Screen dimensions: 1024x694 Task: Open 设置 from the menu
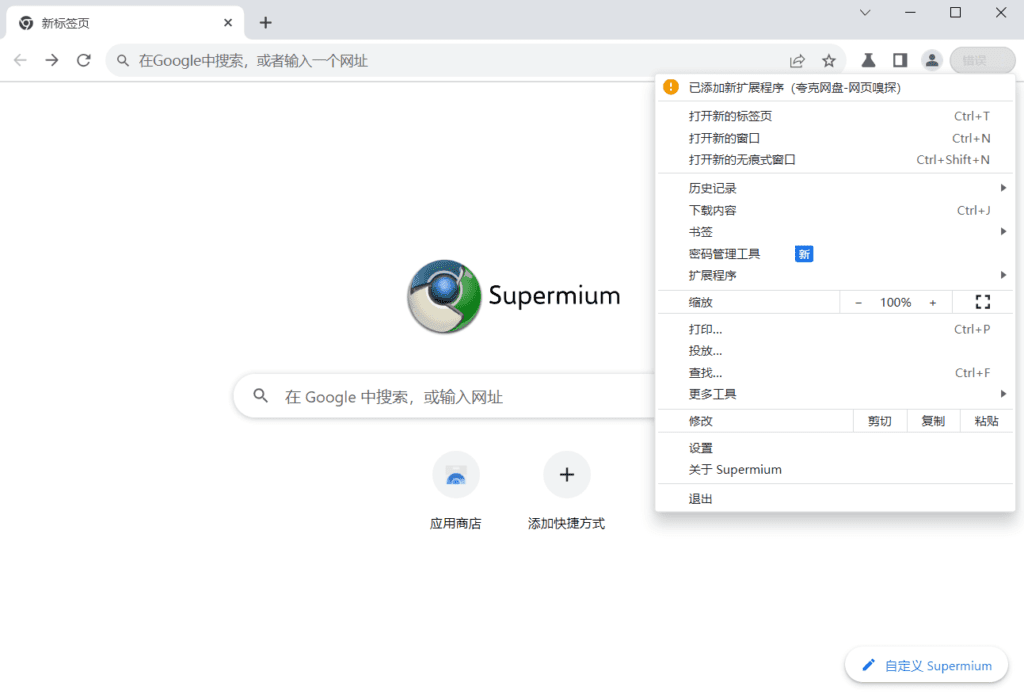[835, 449]
